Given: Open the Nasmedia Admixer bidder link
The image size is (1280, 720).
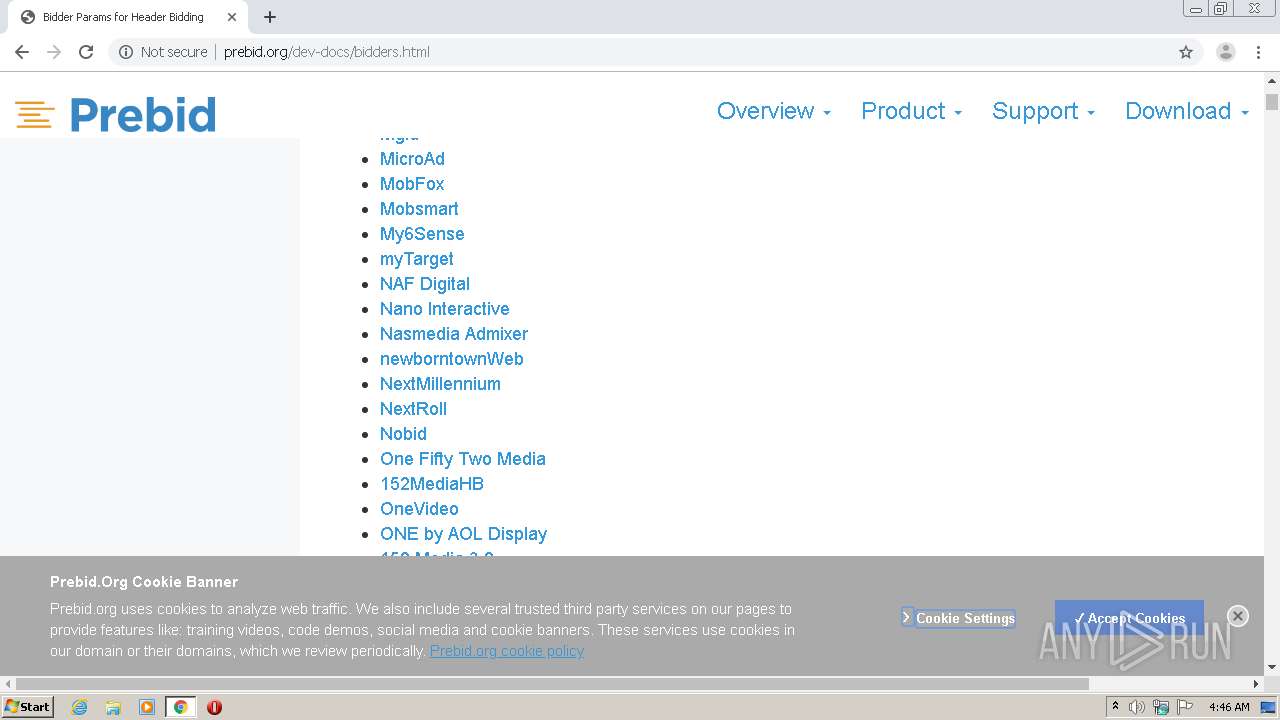Looking at the screenshot, I should [454, 334].
